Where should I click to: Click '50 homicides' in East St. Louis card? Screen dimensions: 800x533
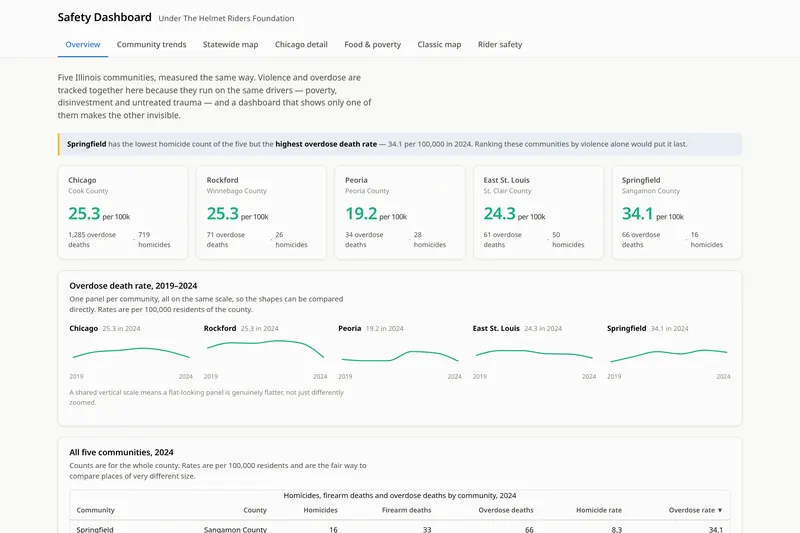(x=568, y=240)
